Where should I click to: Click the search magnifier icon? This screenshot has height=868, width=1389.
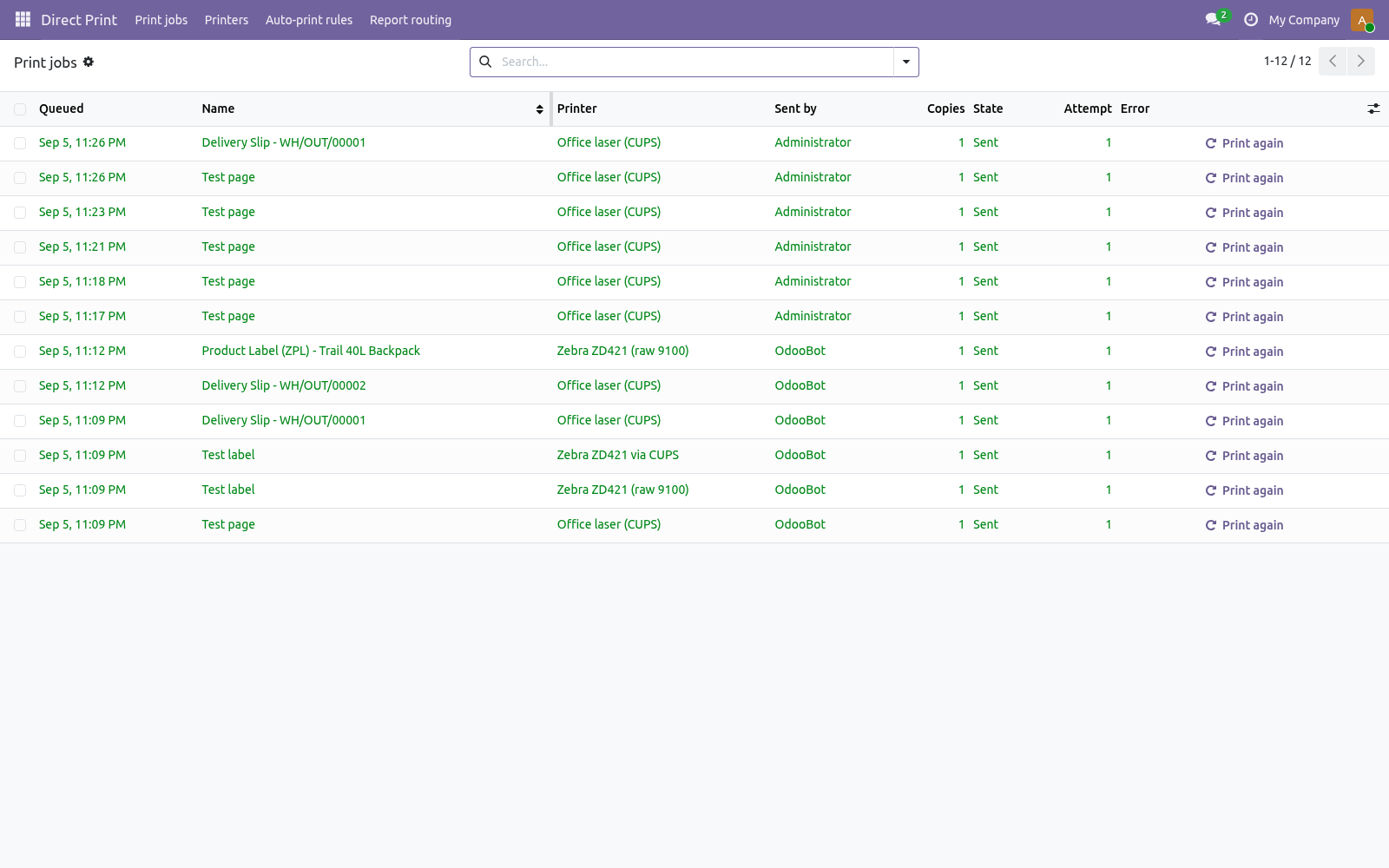485,62
